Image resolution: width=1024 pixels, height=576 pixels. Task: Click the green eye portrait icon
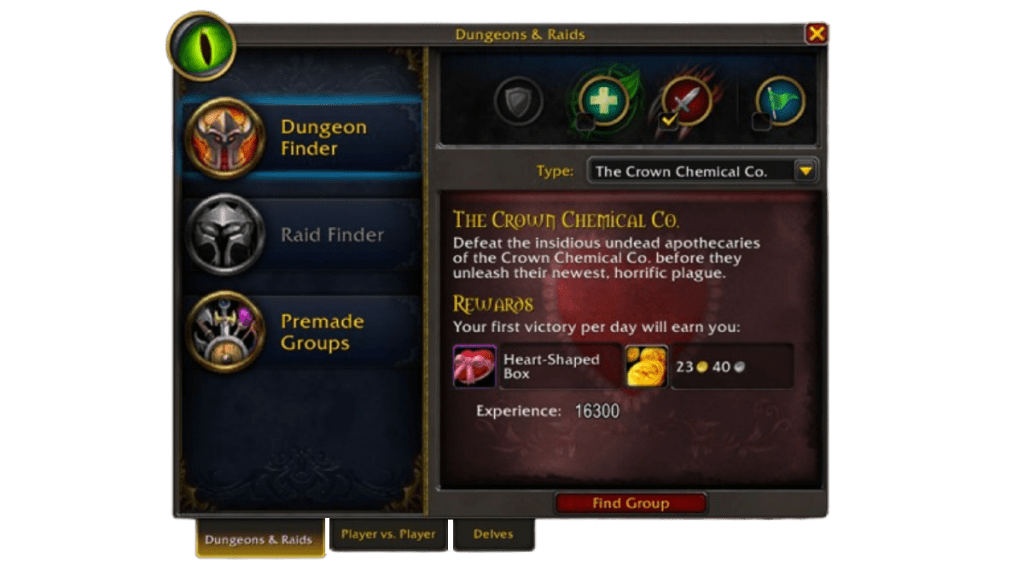201,46
